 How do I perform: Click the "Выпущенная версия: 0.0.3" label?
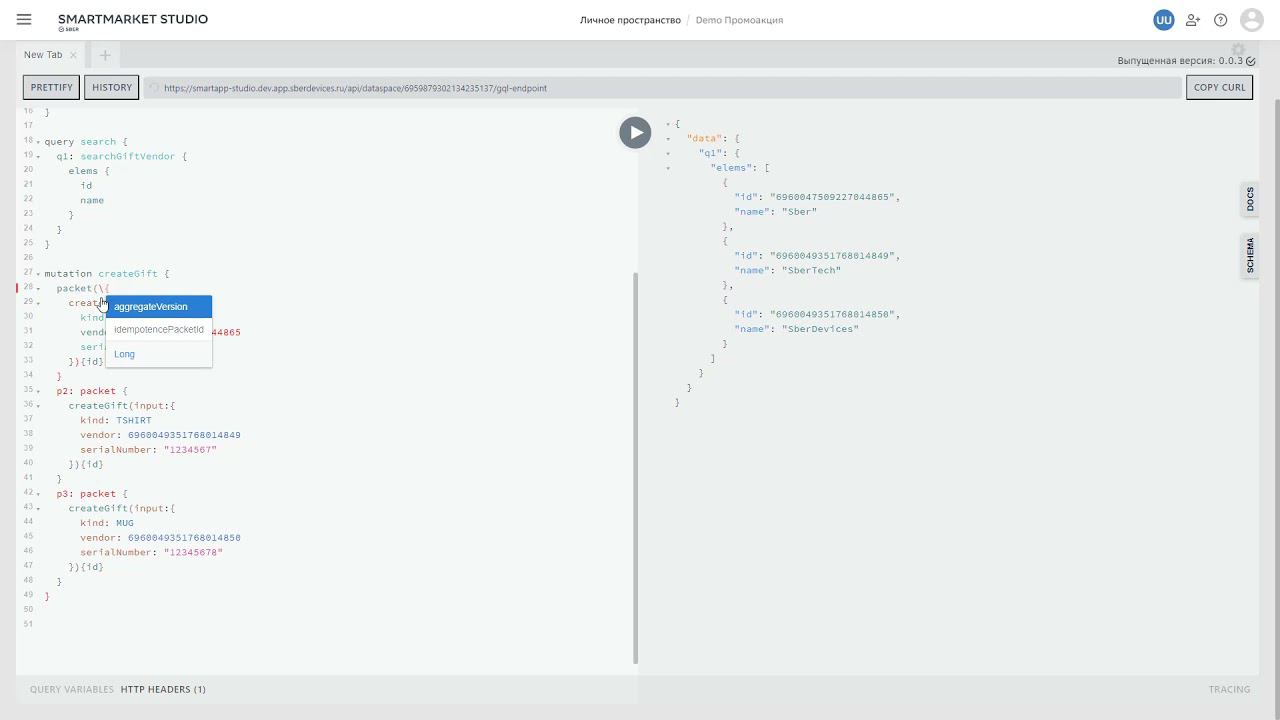coord(1180,61)
